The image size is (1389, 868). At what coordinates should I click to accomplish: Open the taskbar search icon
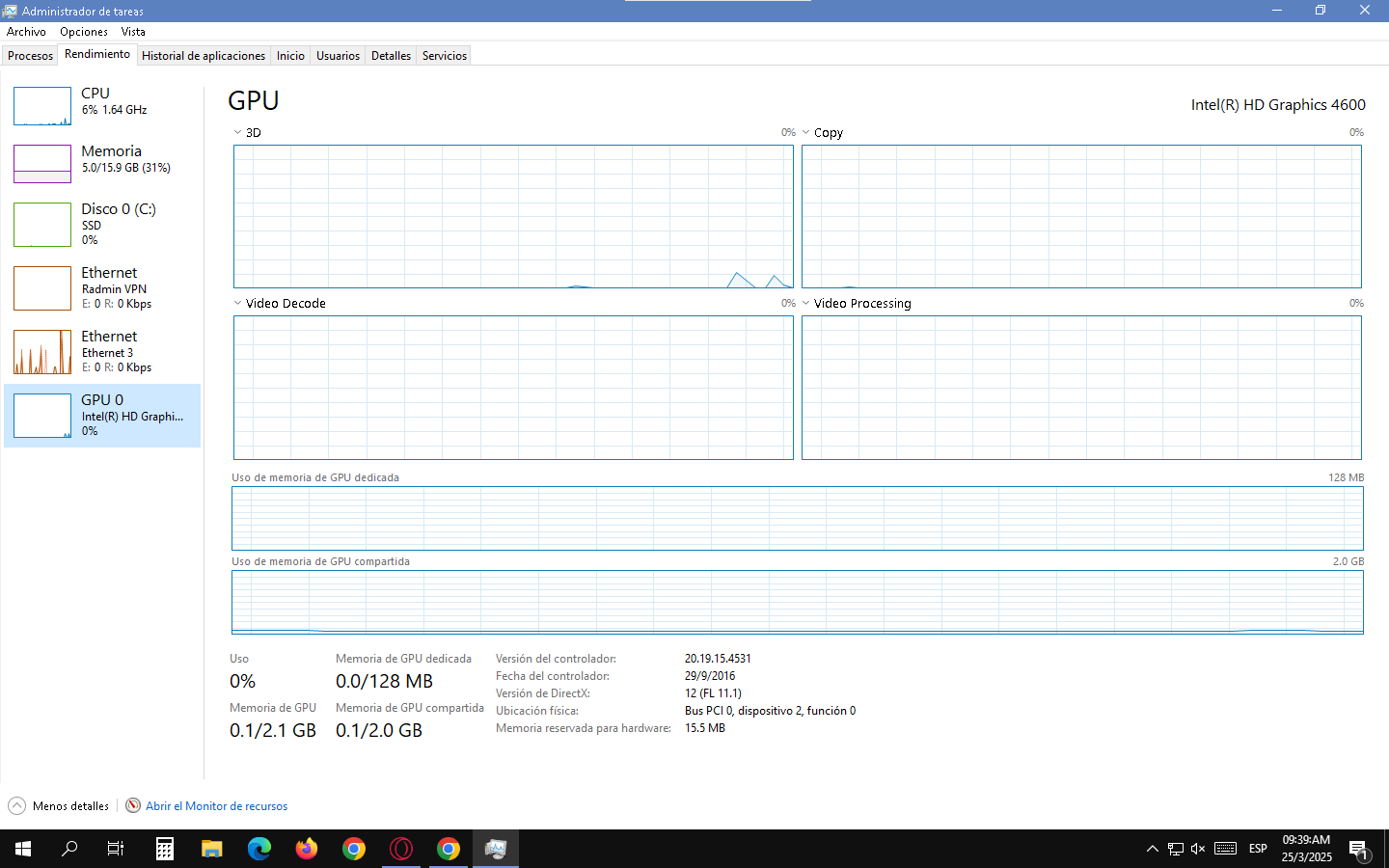(69, 849)
